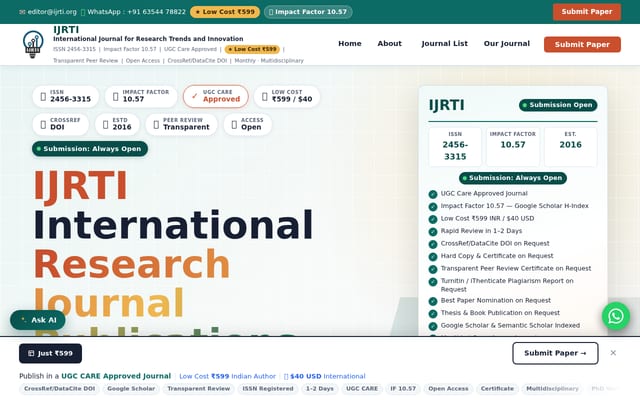Click Submit Paper → in bottom banner

(555, 353)
